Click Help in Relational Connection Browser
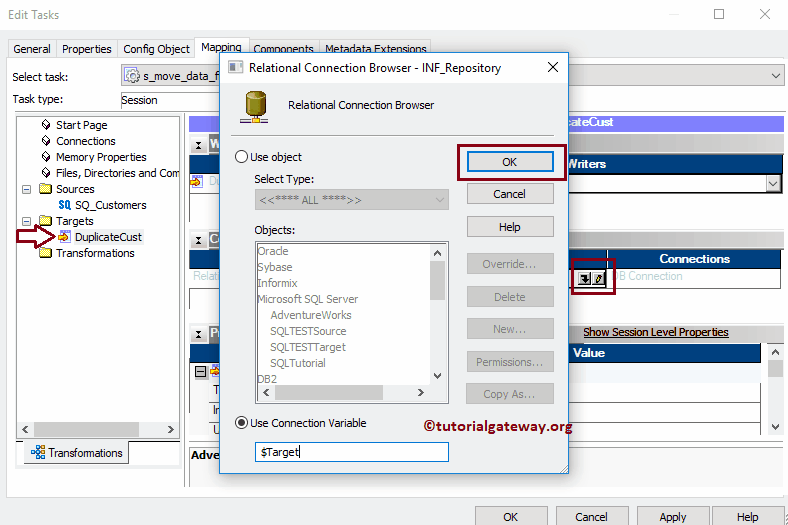Image resolution: width=788 pixels, height=525 pixels. [x=510, y=227]
